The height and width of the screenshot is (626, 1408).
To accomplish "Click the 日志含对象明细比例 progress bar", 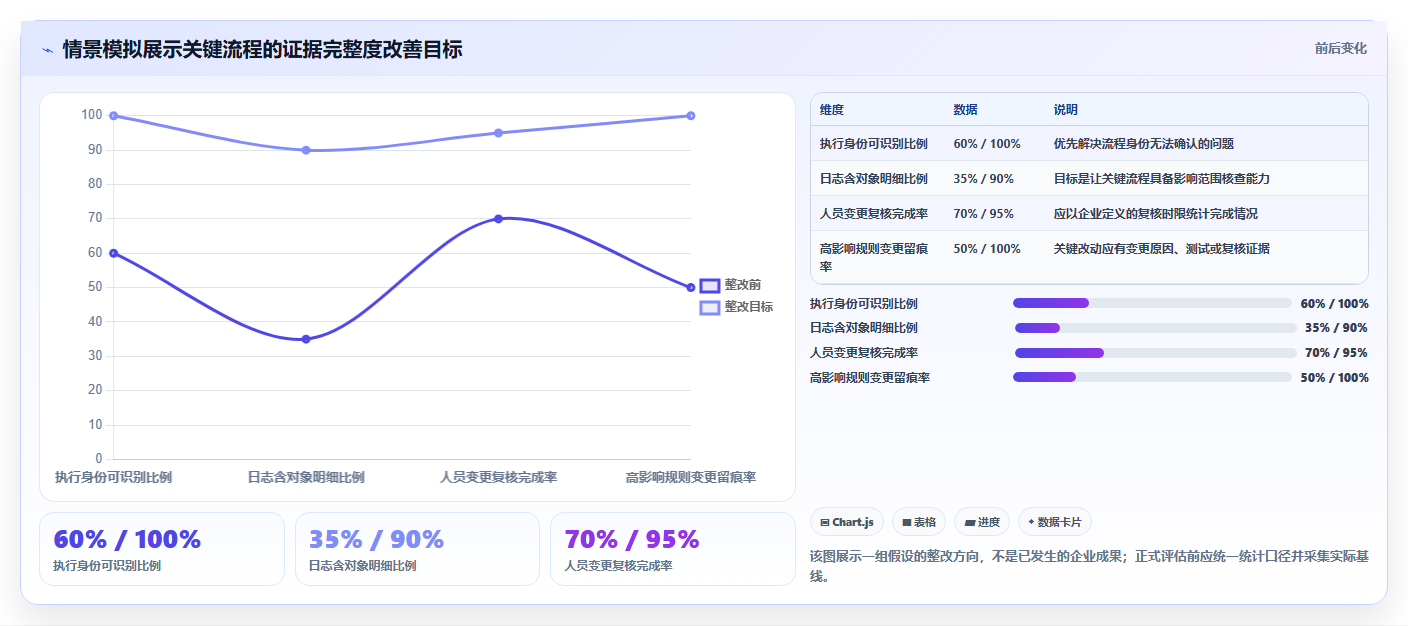I will point(1155,327).
